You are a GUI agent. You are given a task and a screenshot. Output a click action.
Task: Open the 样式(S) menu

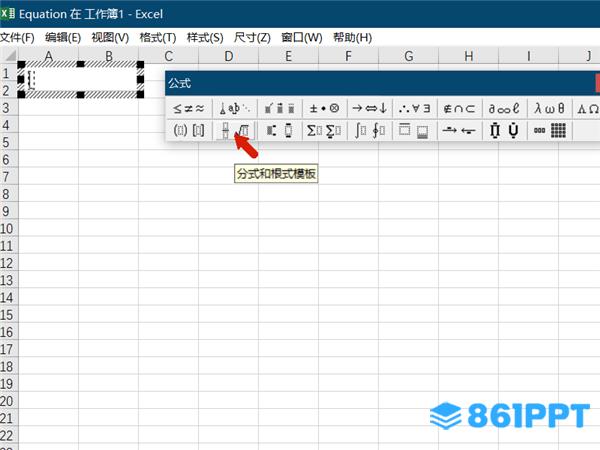click(205, 38)
